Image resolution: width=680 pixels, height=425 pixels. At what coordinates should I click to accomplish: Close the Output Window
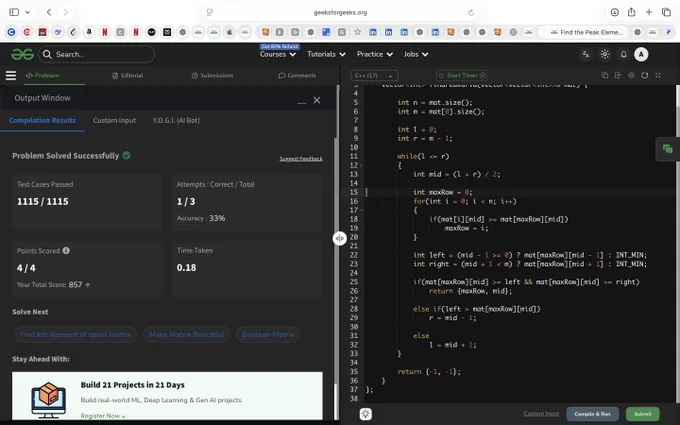[317, 100]
